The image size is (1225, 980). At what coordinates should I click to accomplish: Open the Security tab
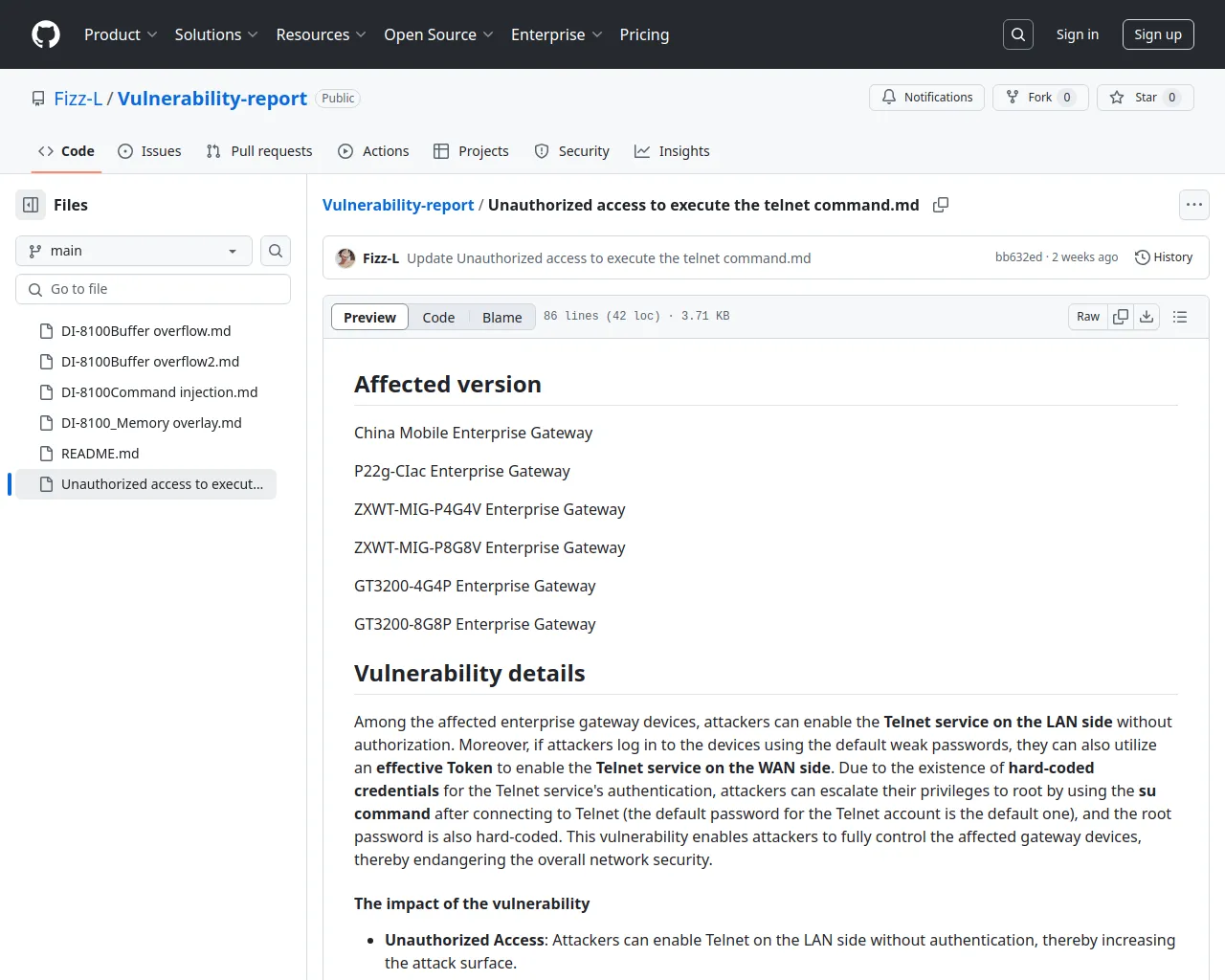[x=571, y=151]
